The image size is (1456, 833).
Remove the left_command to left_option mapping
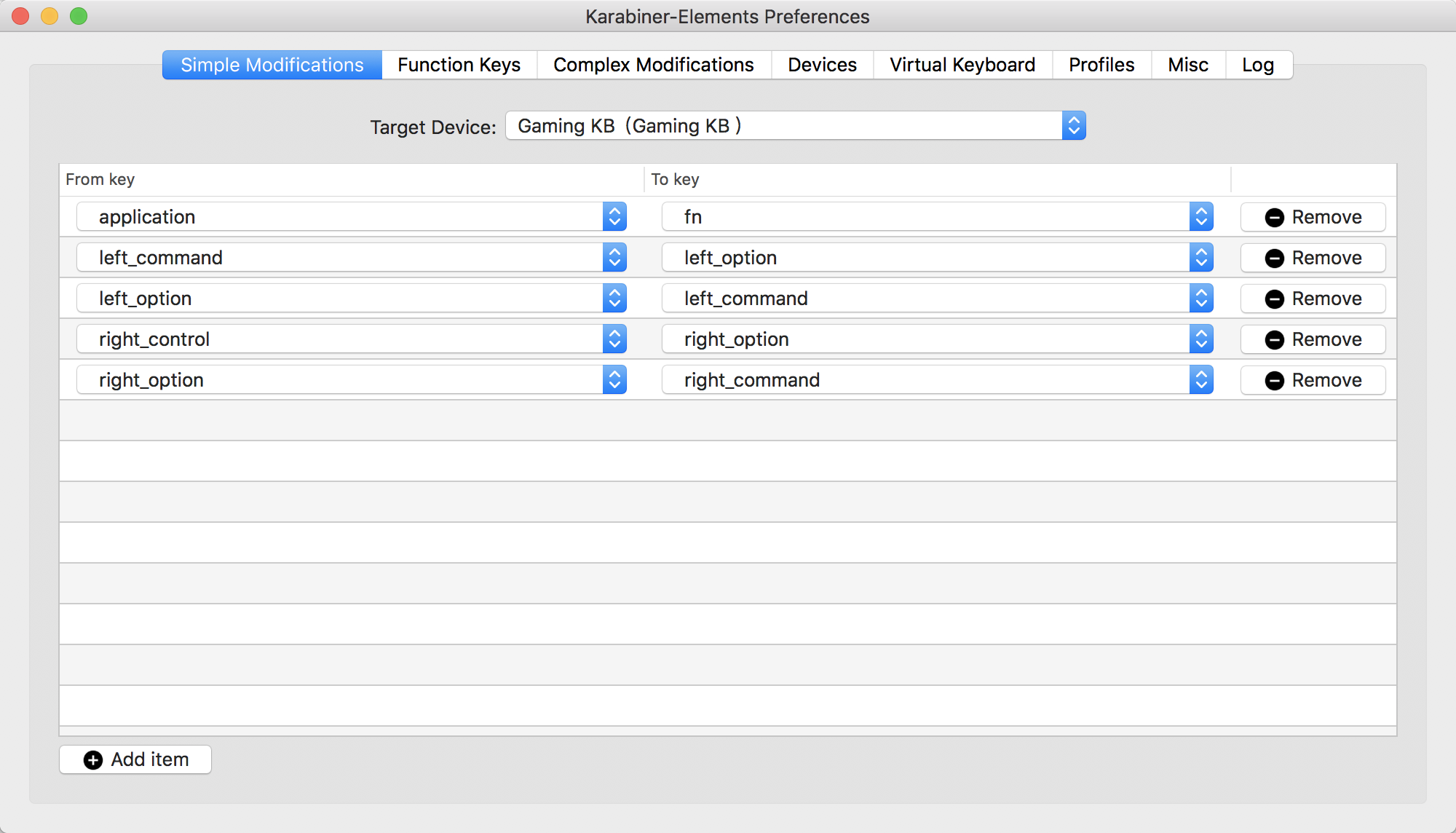pos(1313,258)
